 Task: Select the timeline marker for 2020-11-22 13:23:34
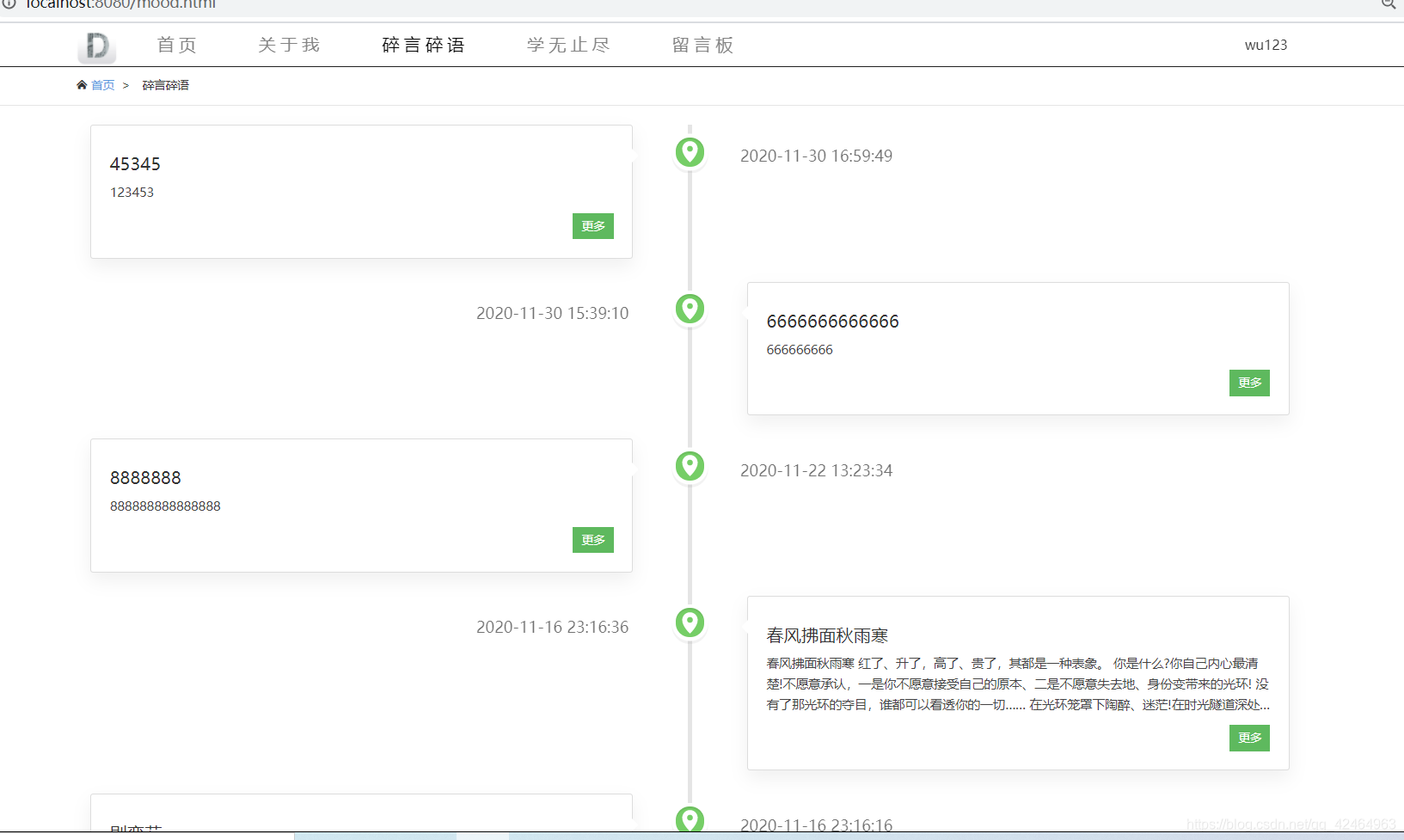(690, 466)
